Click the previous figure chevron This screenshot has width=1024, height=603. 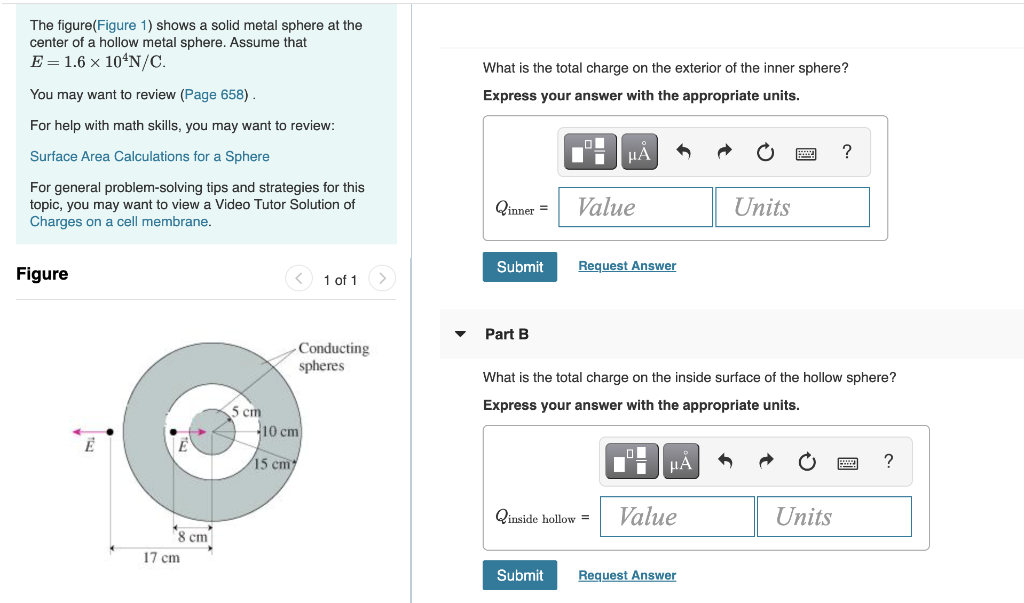tap(298, 279)
